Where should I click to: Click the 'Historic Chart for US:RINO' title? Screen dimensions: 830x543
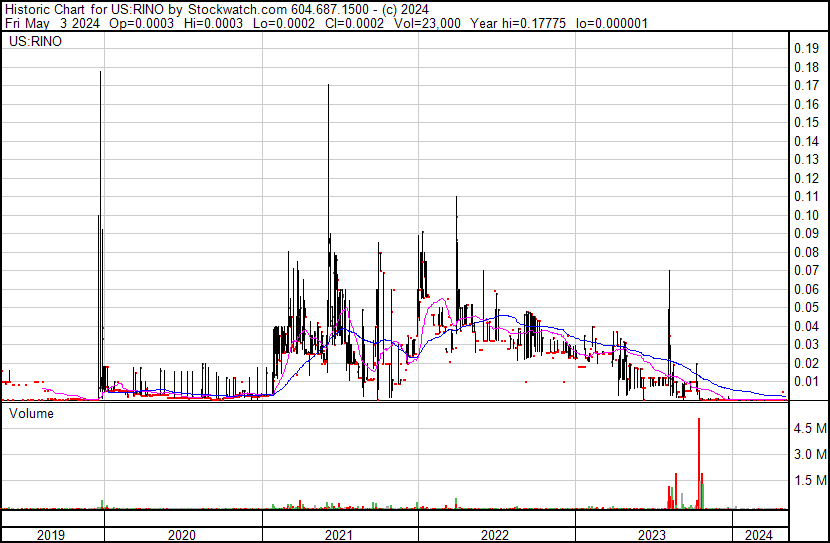(84, 10)
